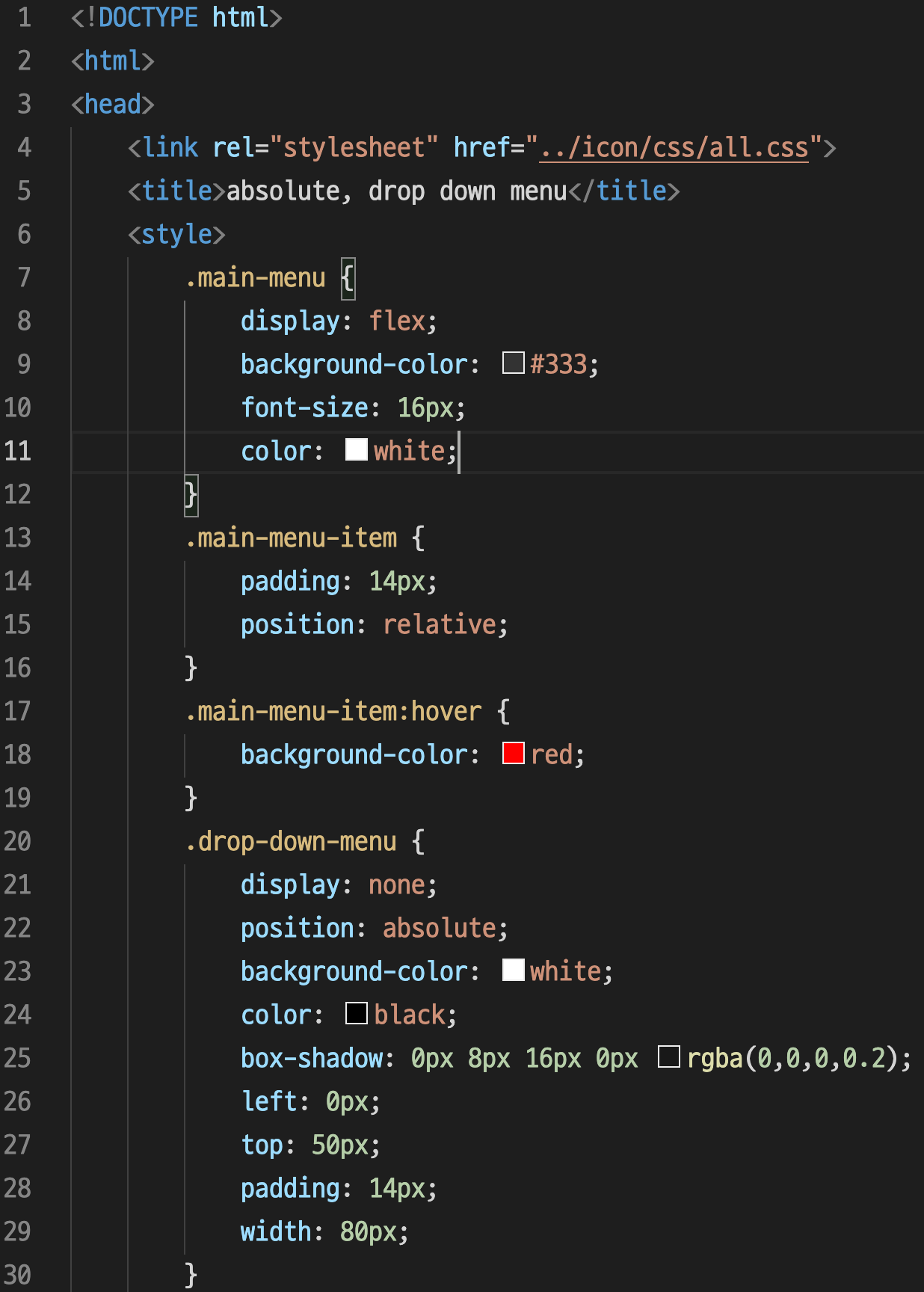Click the opening brace after .main-menu

pos(348,278)
